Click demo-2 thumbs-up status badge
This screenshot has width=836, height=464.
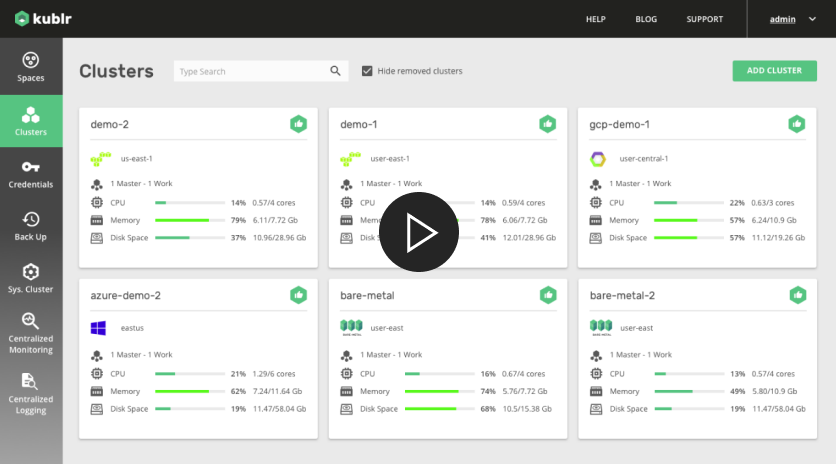pos(299,124)
